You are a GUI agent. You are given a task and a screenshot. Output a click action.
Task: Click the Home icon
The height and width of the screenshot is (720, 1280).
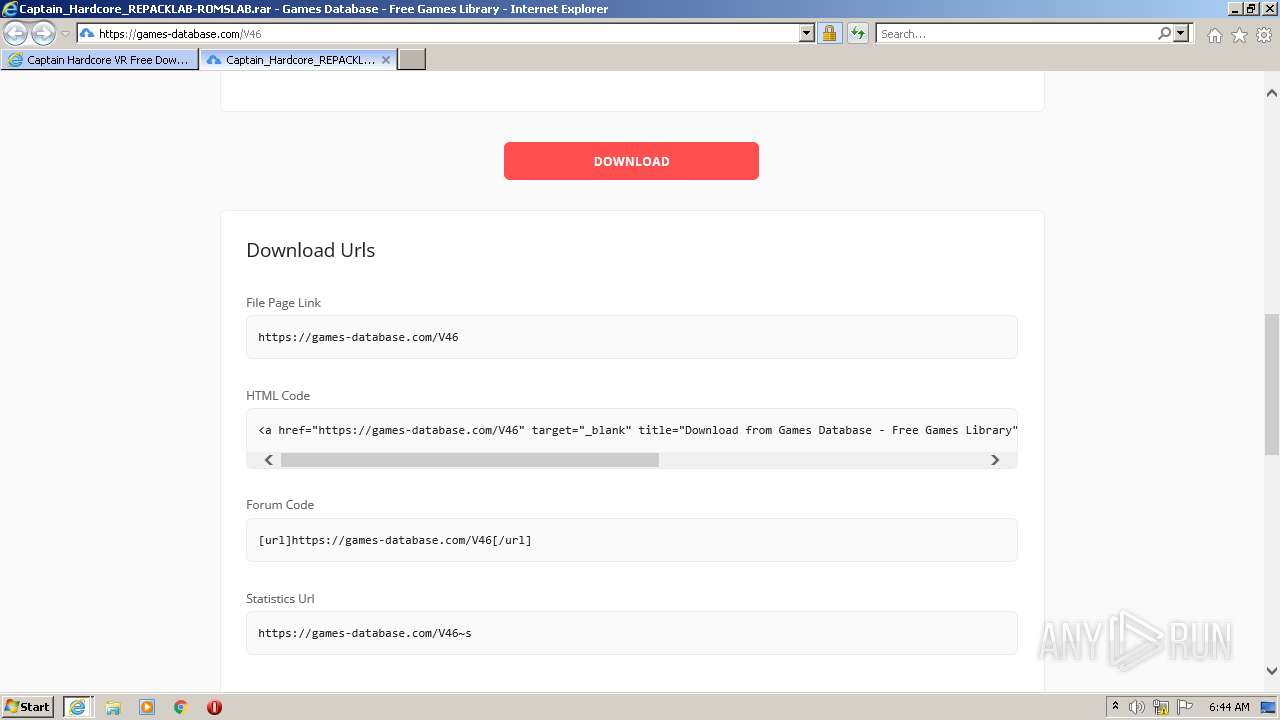1214,35
